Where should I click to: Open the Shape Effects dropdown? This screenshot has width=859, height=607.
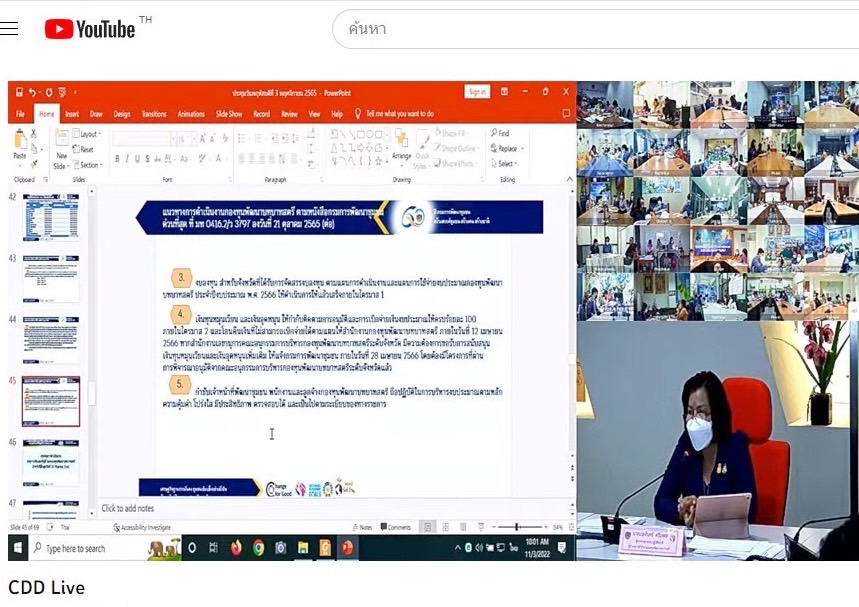tap(454, 163)
